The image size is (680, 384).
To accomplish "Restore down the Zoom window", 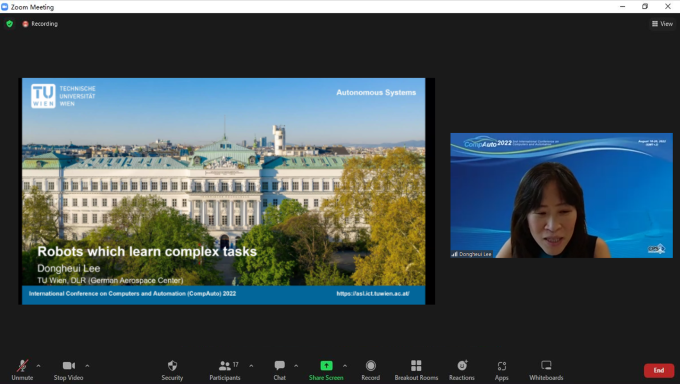I will tap(645, 7).
